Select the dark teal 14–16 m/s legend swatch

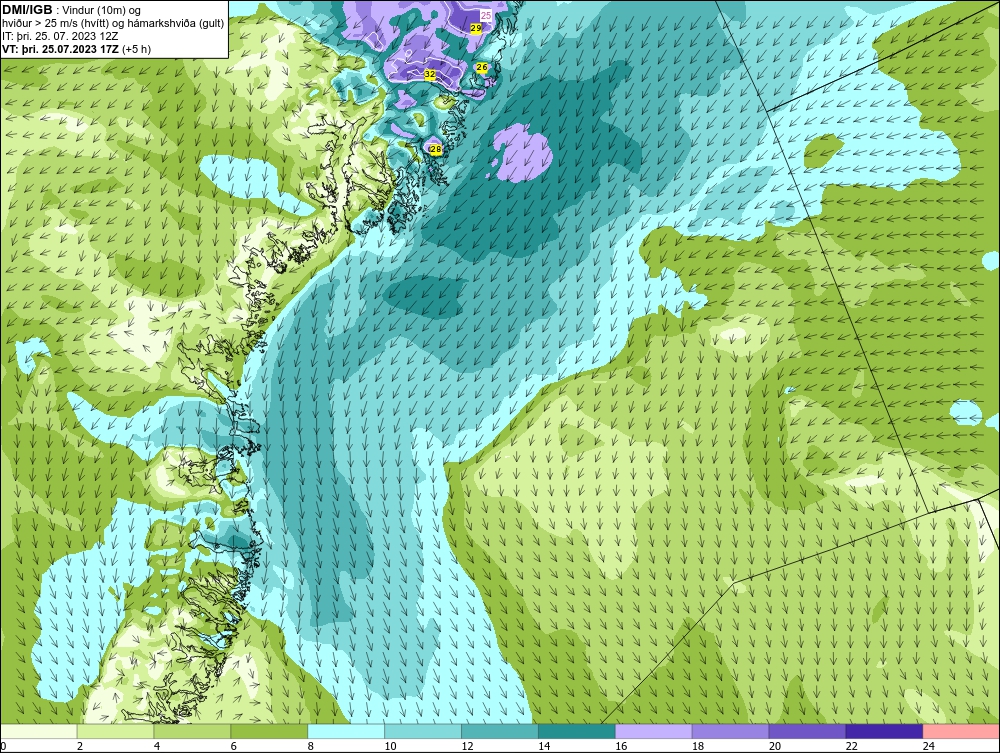tap(577, 731)
